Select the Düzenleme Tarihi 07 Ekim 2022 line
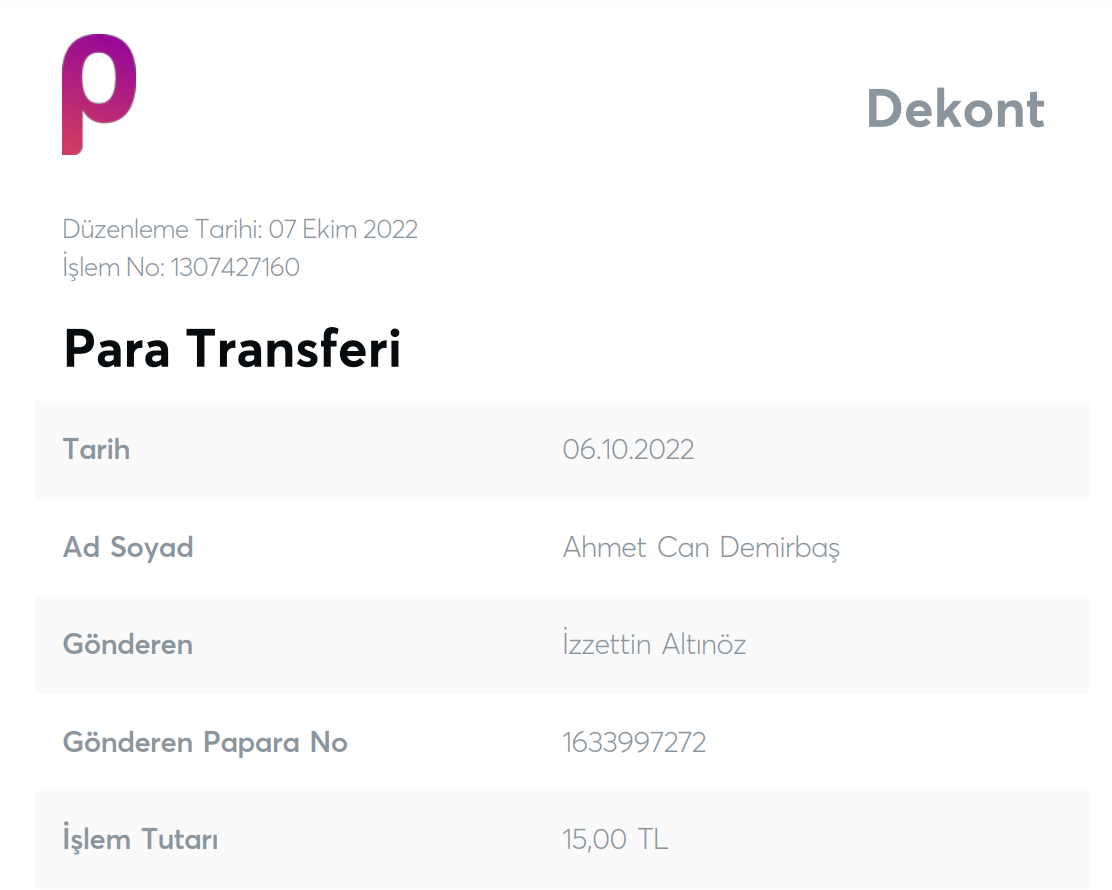 [240, 229]
